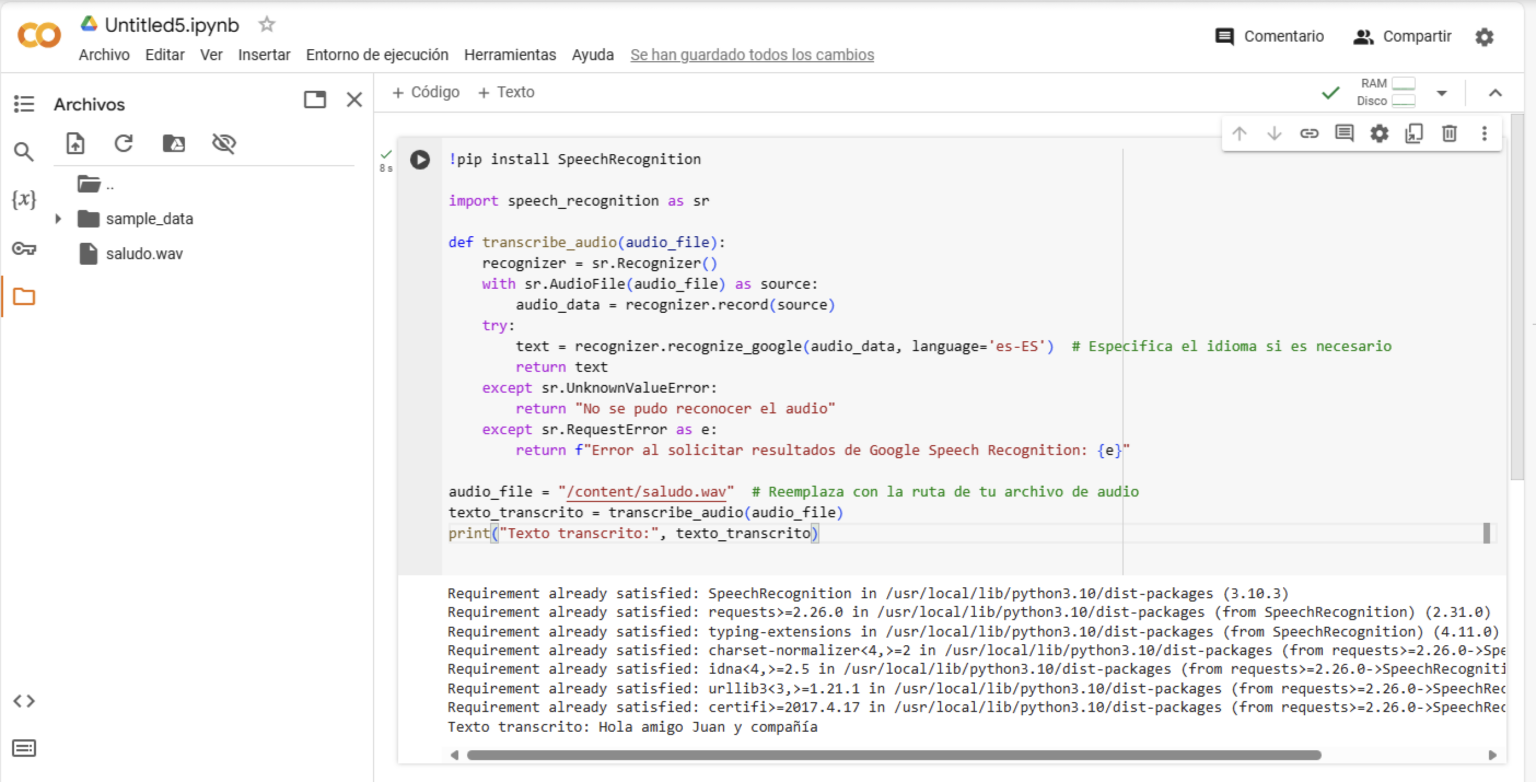Add a new cell with + Código
Screen dimensions: 1536x782
[426, 91]
